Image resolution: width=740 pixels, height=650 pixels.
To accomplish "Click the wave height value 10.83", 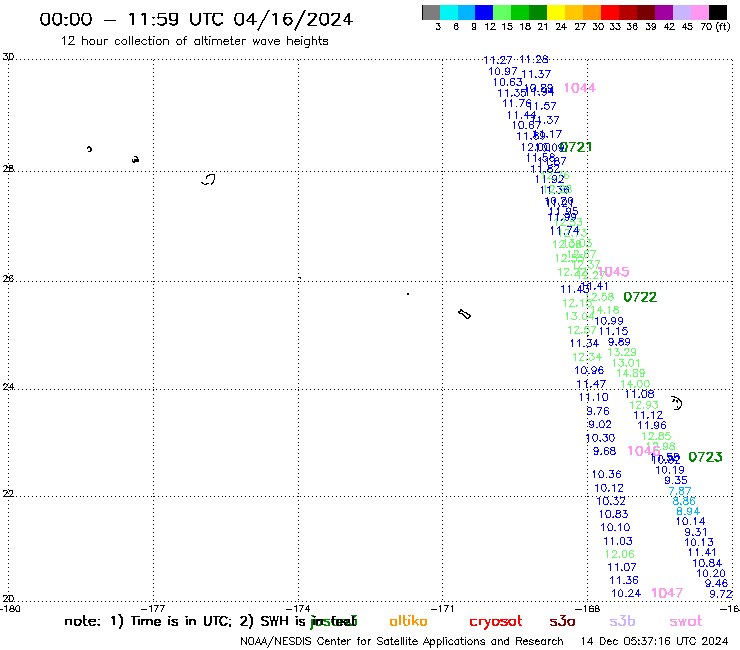I will tap(614, 514).
